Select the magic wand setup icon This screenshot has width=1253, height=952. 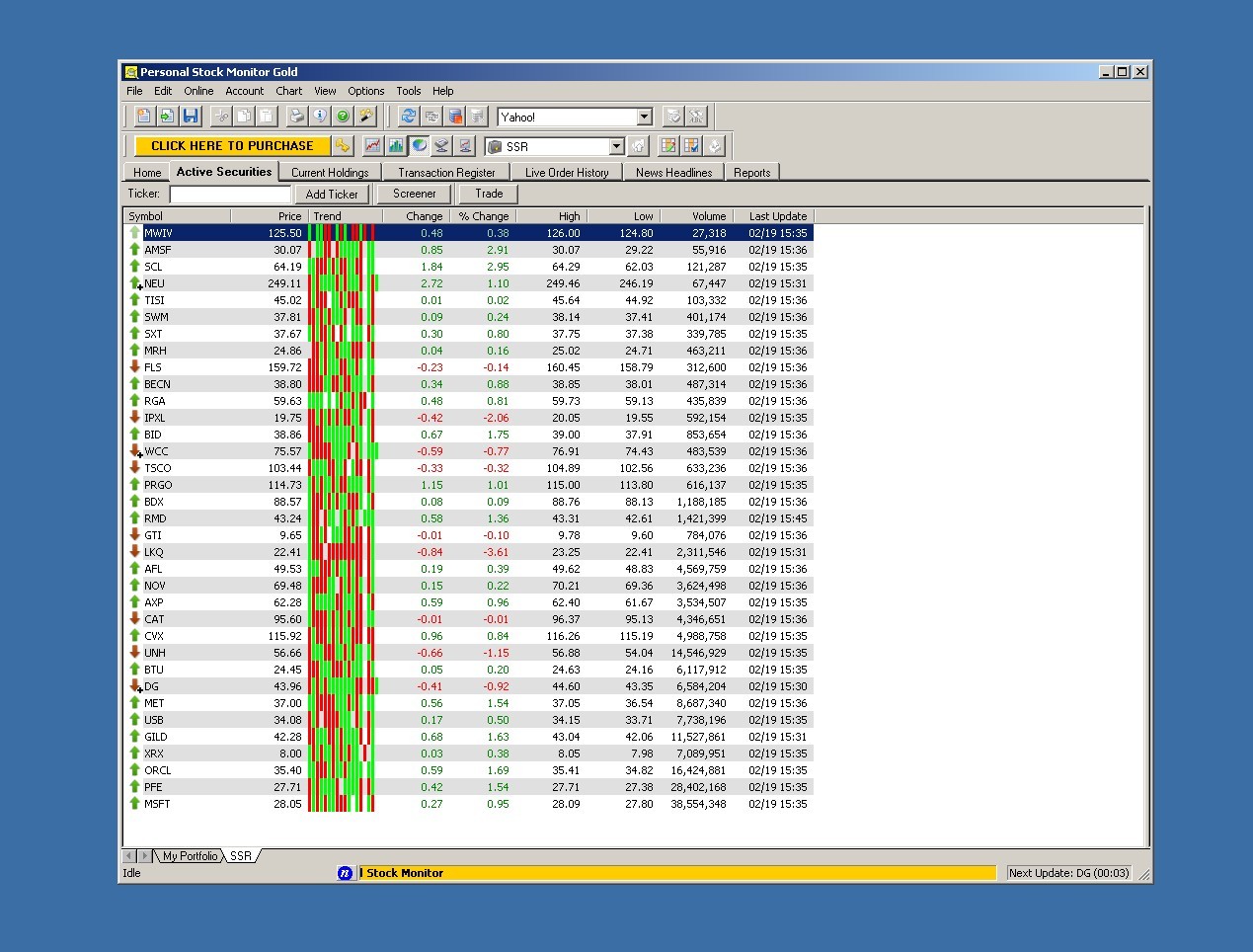click(x=366, y=116)
